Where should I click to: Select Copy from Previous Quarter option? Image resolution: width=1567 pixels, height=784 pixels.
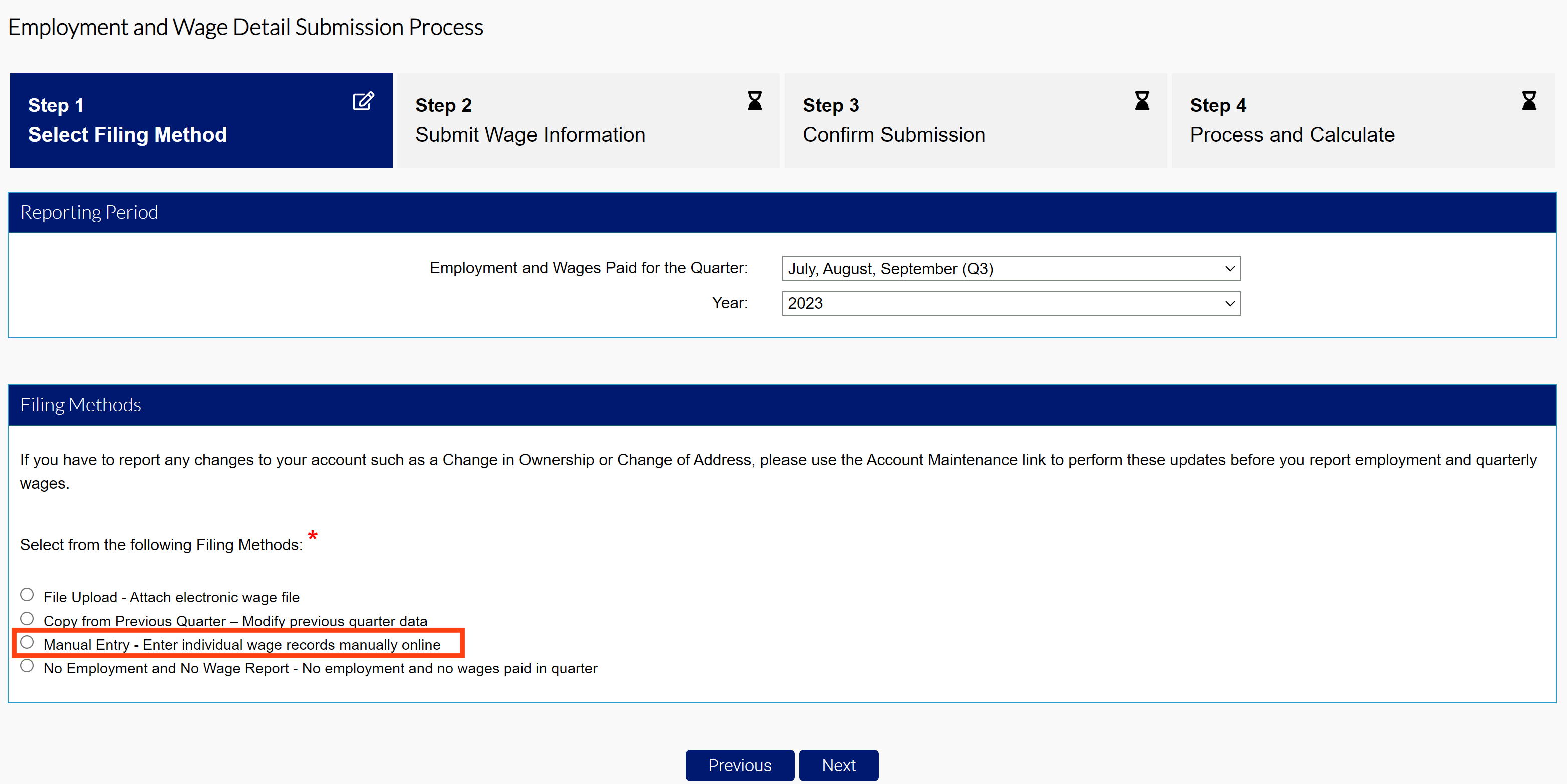[27, 618]
